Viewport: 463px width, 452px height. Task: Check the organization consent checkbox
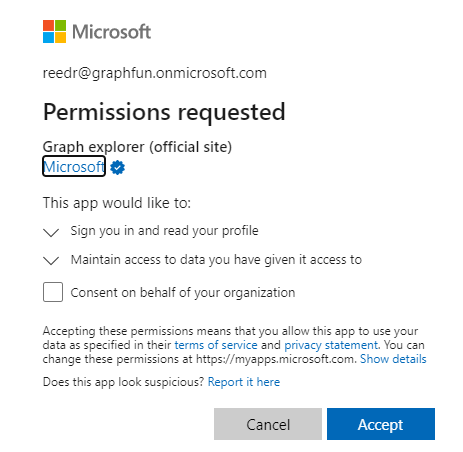[x=53, y=292]
